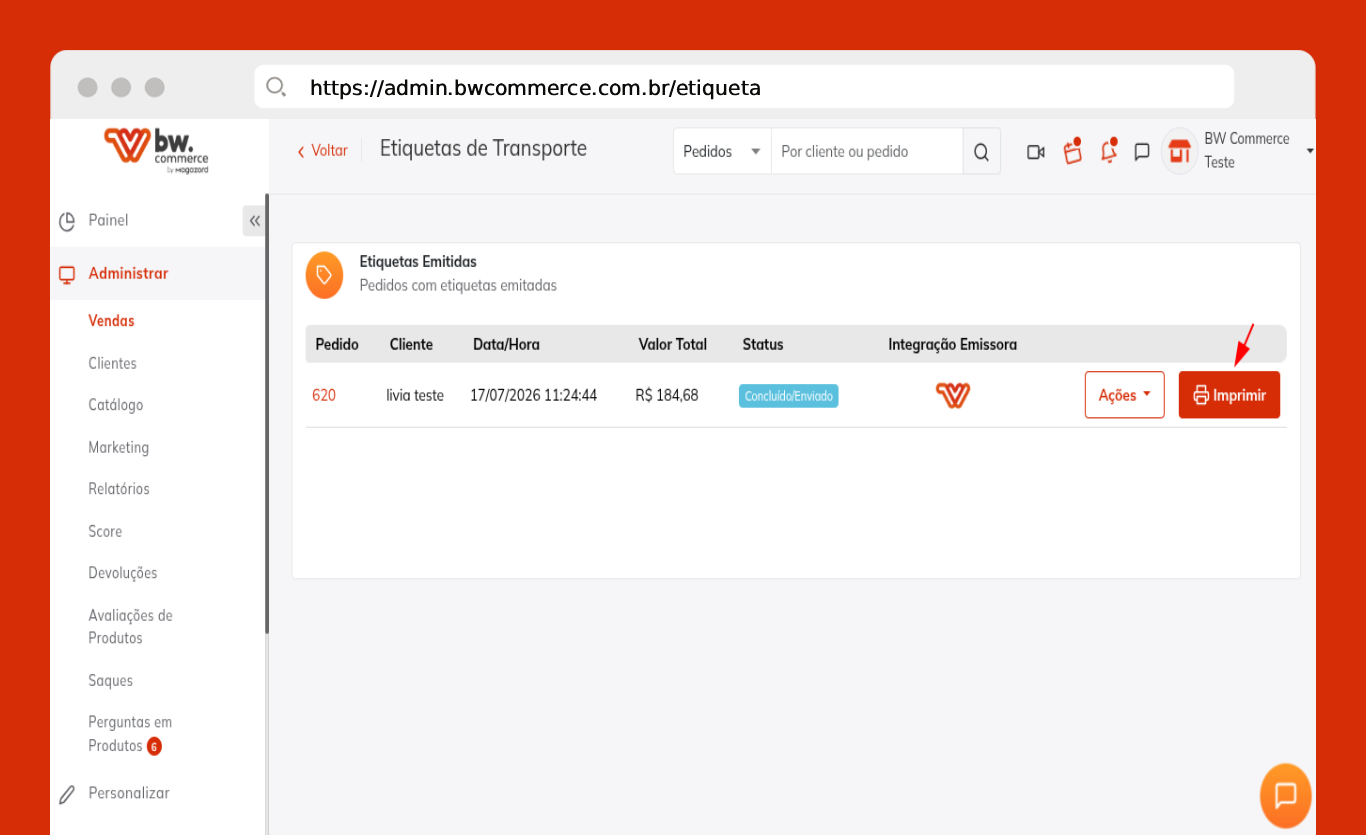This screenshot has width=1366, height=835.
Task: Click the Status column header
Action: [x=763, y=344]
